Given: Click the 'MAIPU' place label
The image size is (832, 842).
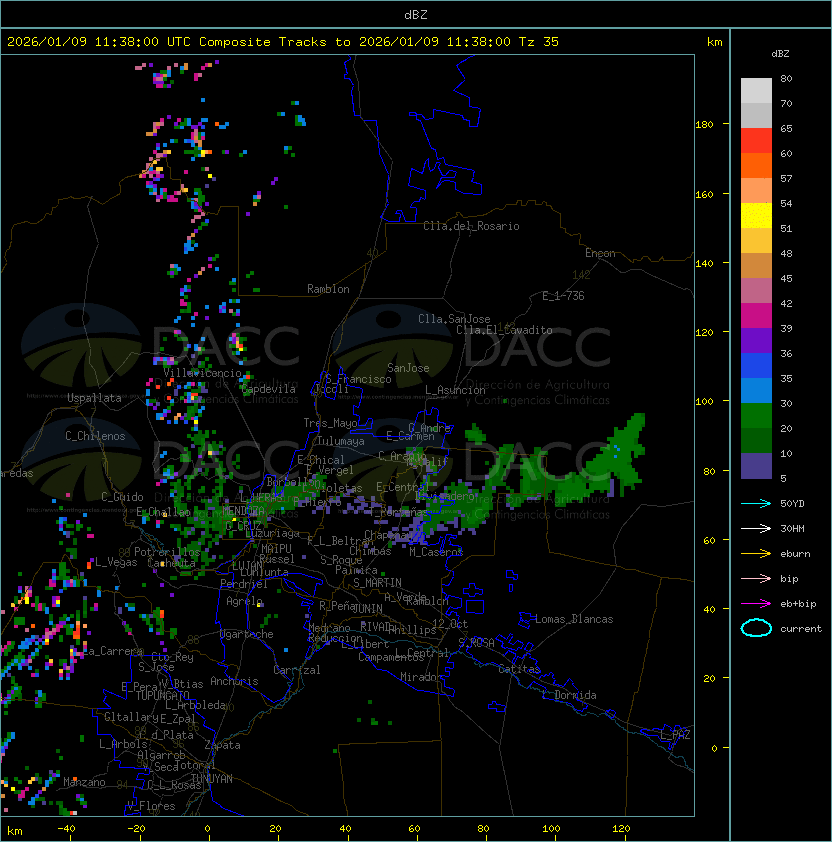Looking at the screenshot, I should coord(276,549).
